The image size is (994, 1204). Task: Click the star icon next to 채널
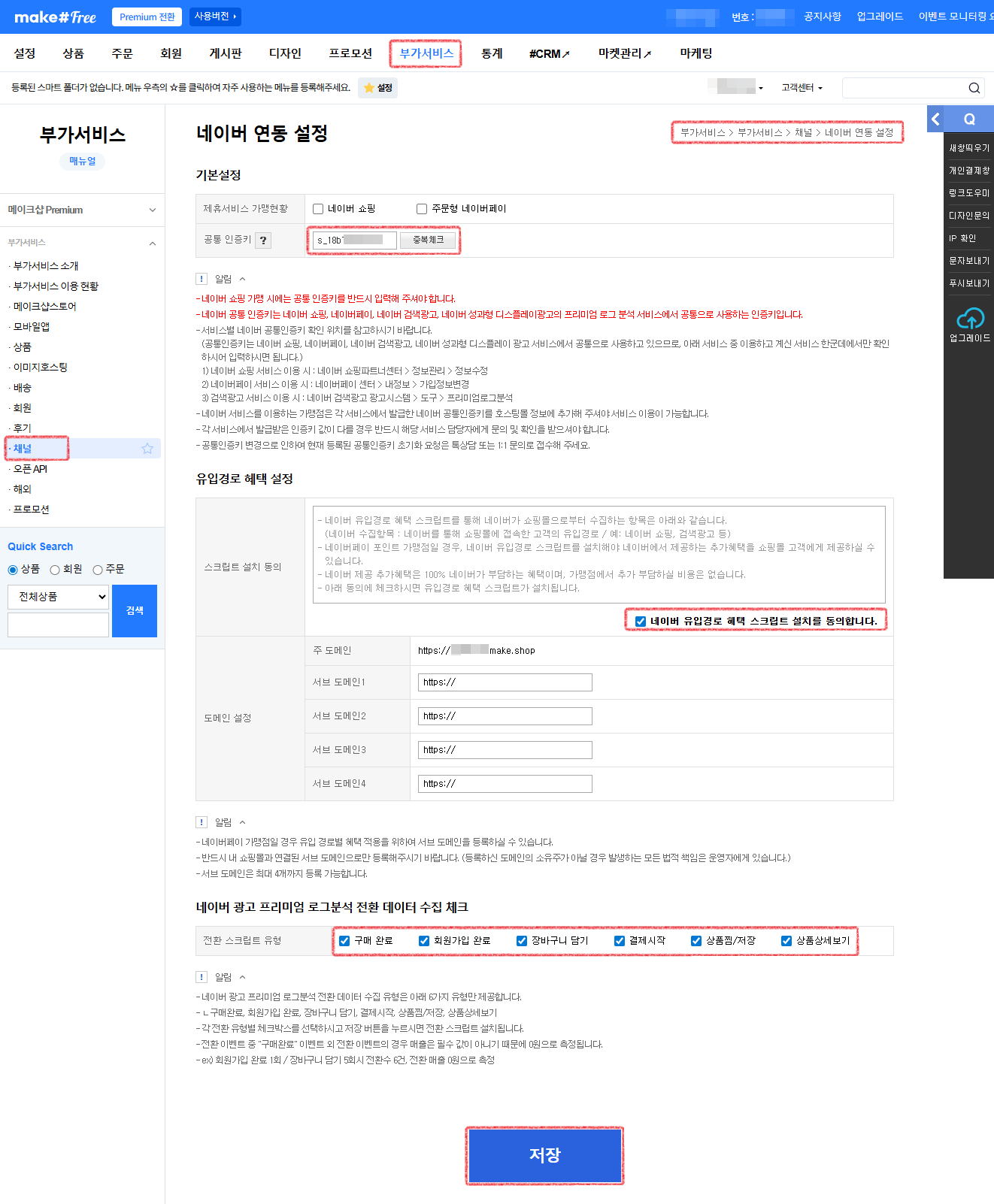[147, 449]
